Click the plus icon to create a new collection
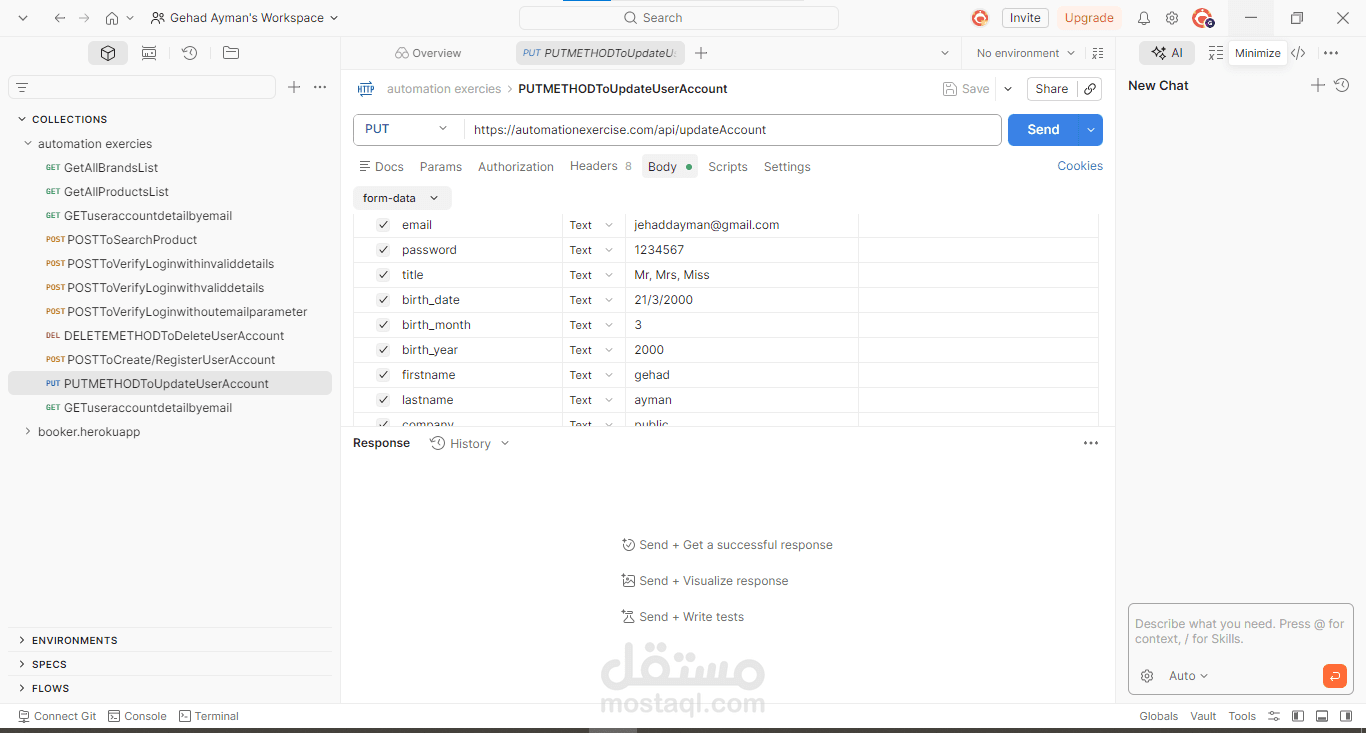The image size is (1366, 733). [294, 87]
